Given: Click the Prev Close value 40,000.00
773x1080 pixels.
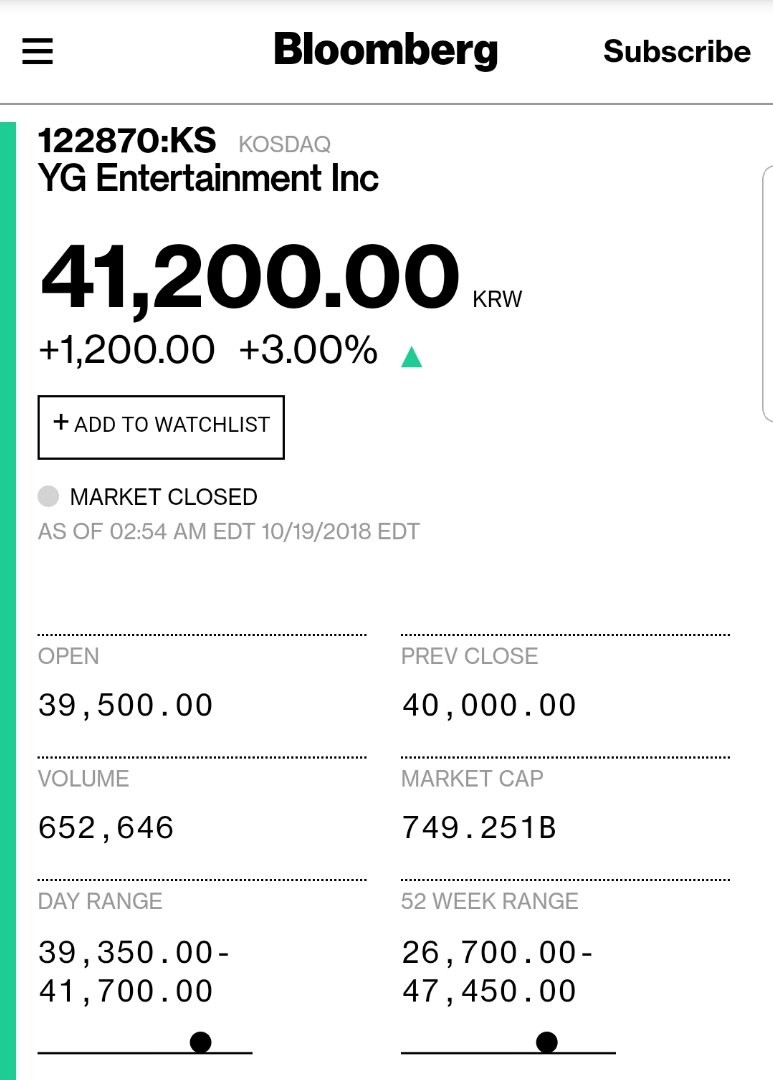Looking at the screenshot, I should (489, 705).
